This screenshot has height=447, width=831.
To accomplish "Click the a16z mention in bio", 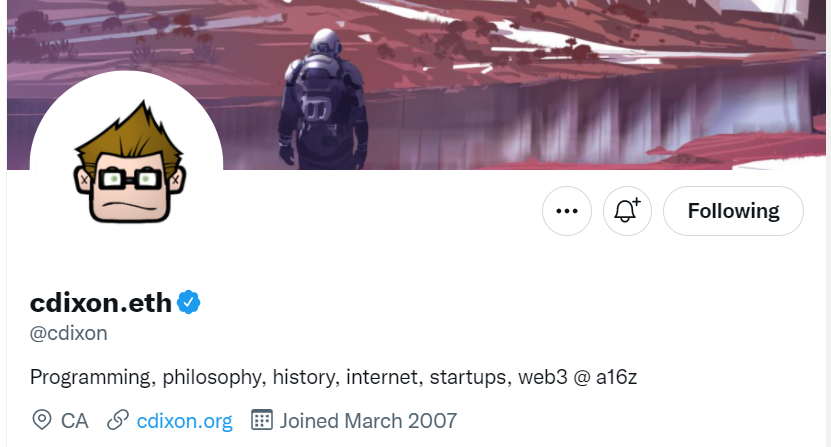I will click(x=616, y=377).
